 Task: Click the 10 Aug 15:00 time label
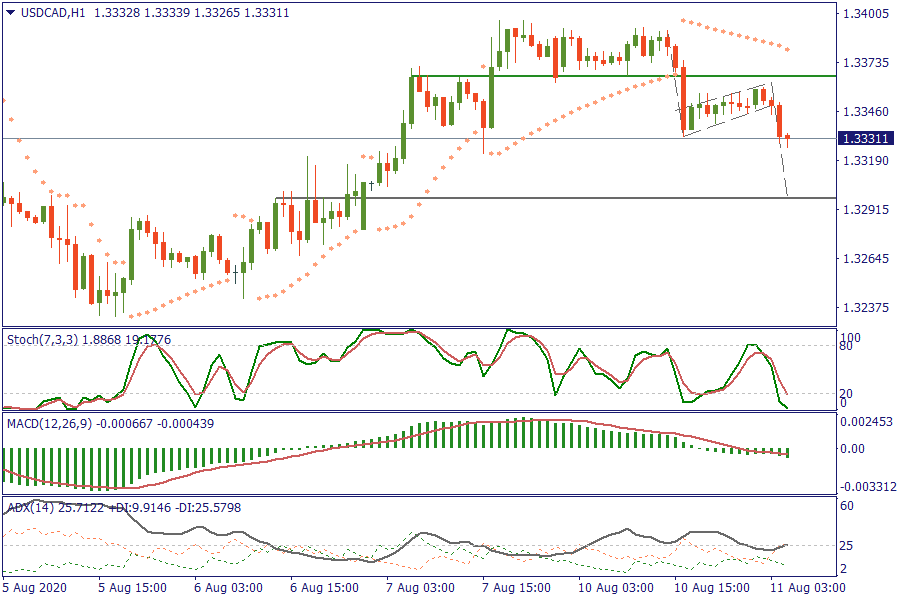712,588
